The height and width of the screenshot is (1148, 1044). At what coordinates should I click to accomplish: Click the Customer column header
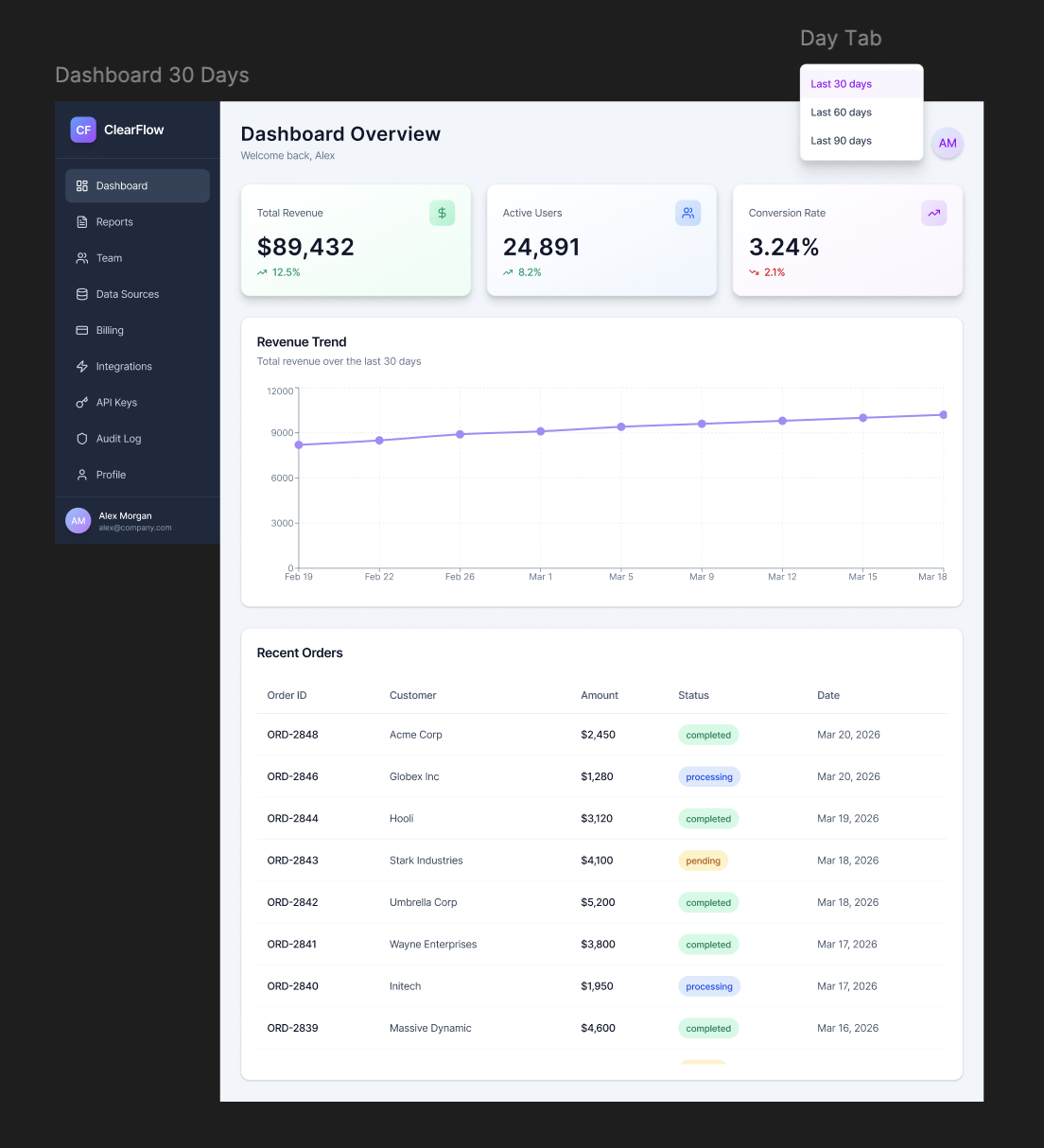[412, 695]
